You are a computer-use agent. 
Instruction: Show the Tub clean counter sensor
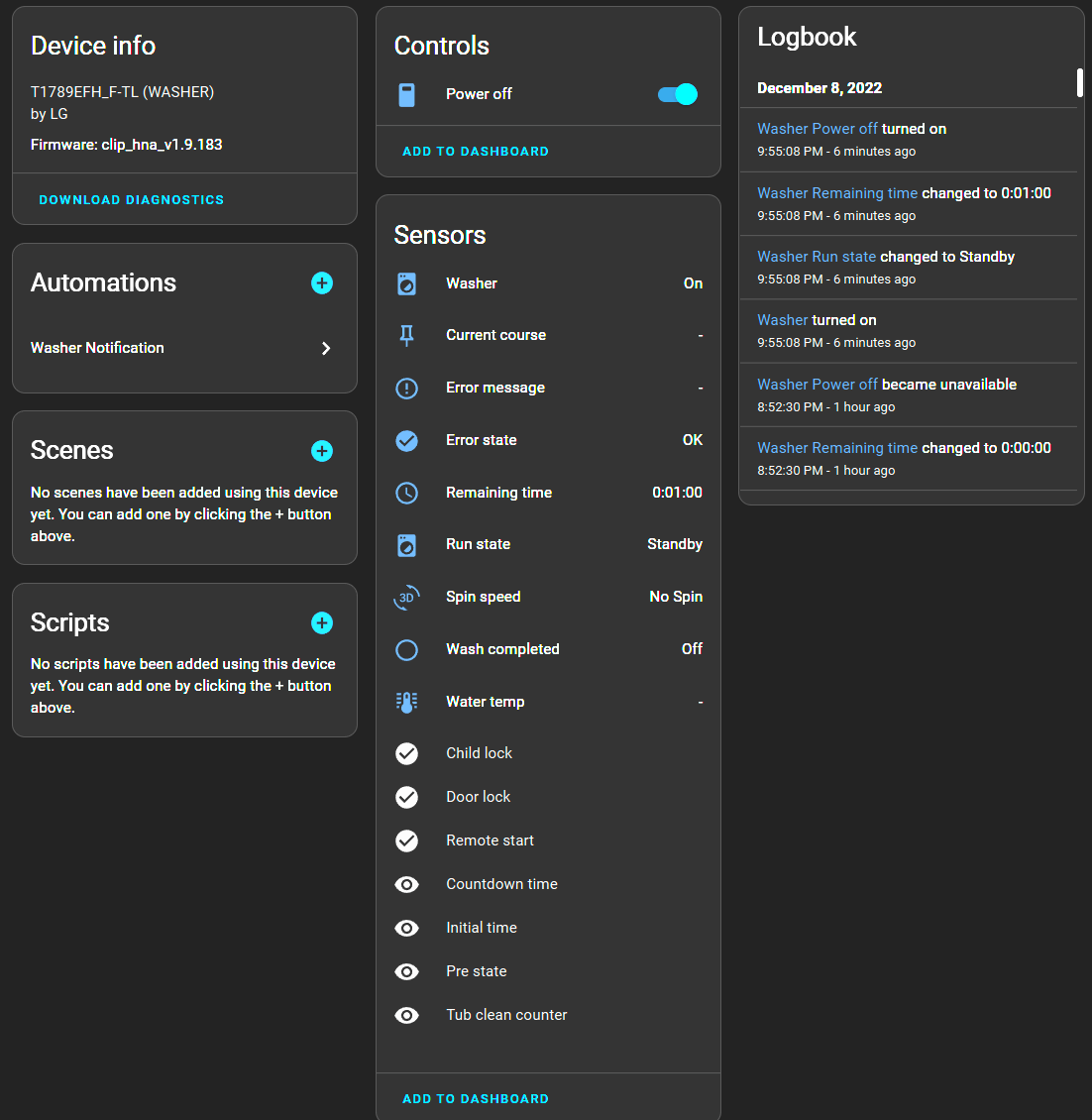click(x=406, y=1015)
